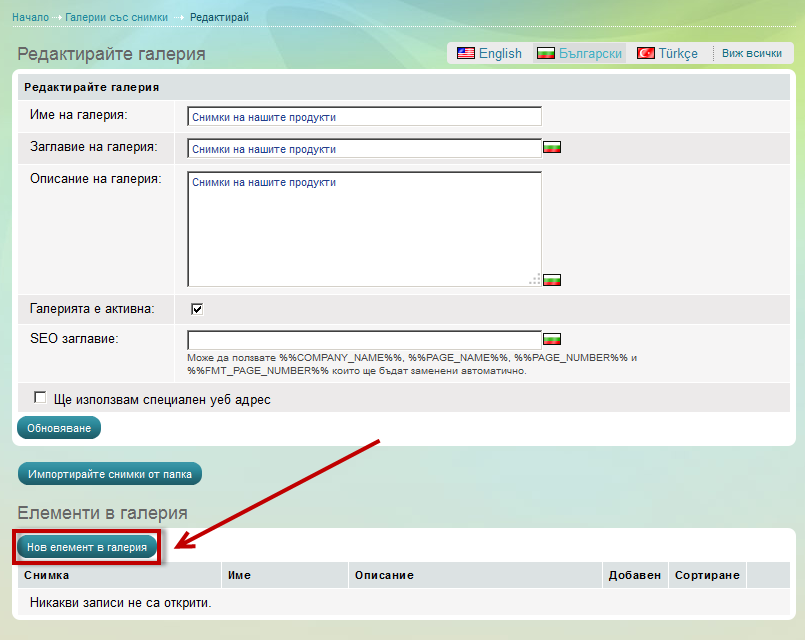The width and height of the screenshot is (805, 640).
Task: Click the Сортиране column header
Action: click(x=707, y=575)
